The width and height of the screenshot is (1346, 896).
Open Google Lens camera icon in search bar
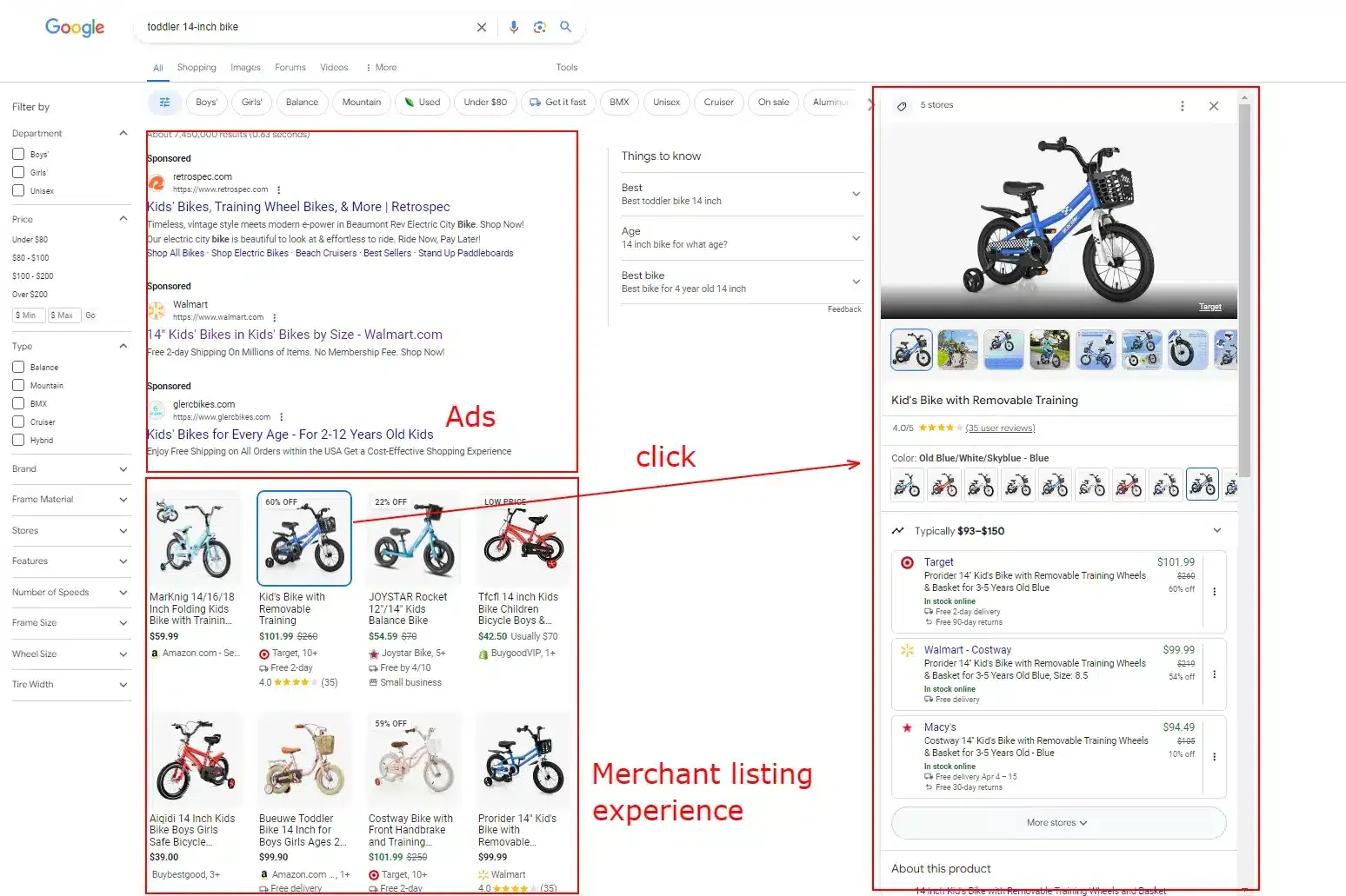point(540,27)
